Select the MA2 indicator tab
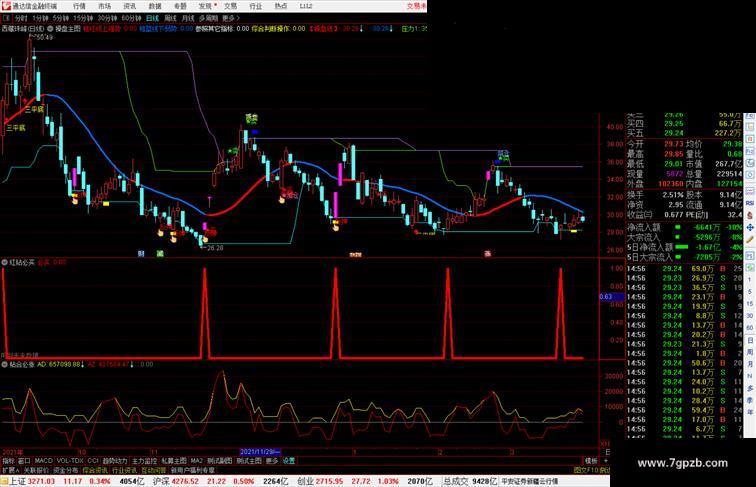Screen dimensions: 756x487 (x=196, y=461)
